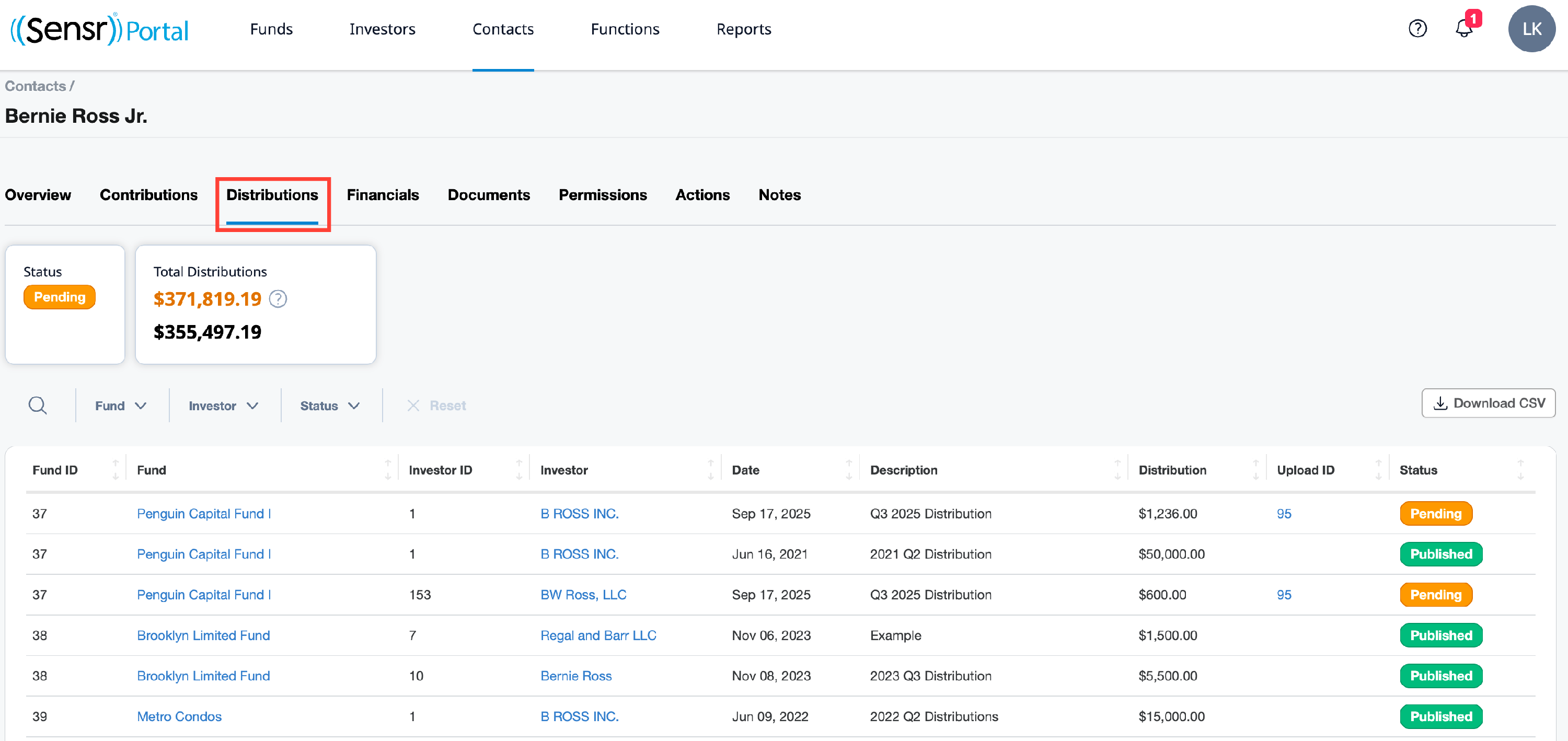
Task: Open the notifications bell
Action: coord(1465,28)
